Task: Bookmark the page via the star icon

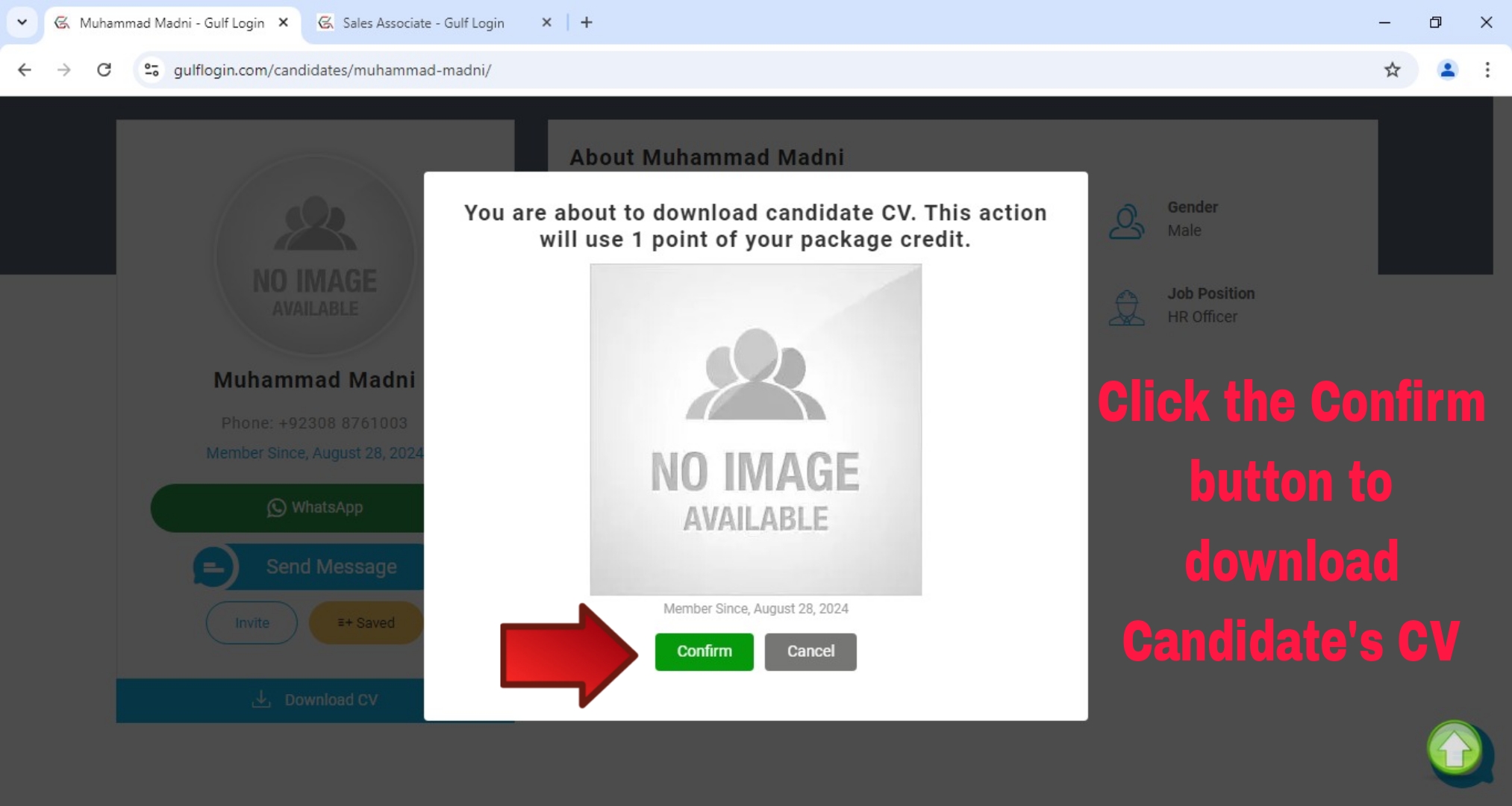Action: [1391, 69]
